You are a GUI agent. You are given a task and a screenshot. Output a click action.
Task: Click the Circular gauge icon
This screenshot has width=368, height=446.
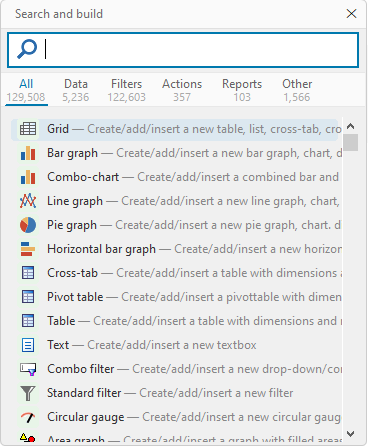[x=28, y=417]
